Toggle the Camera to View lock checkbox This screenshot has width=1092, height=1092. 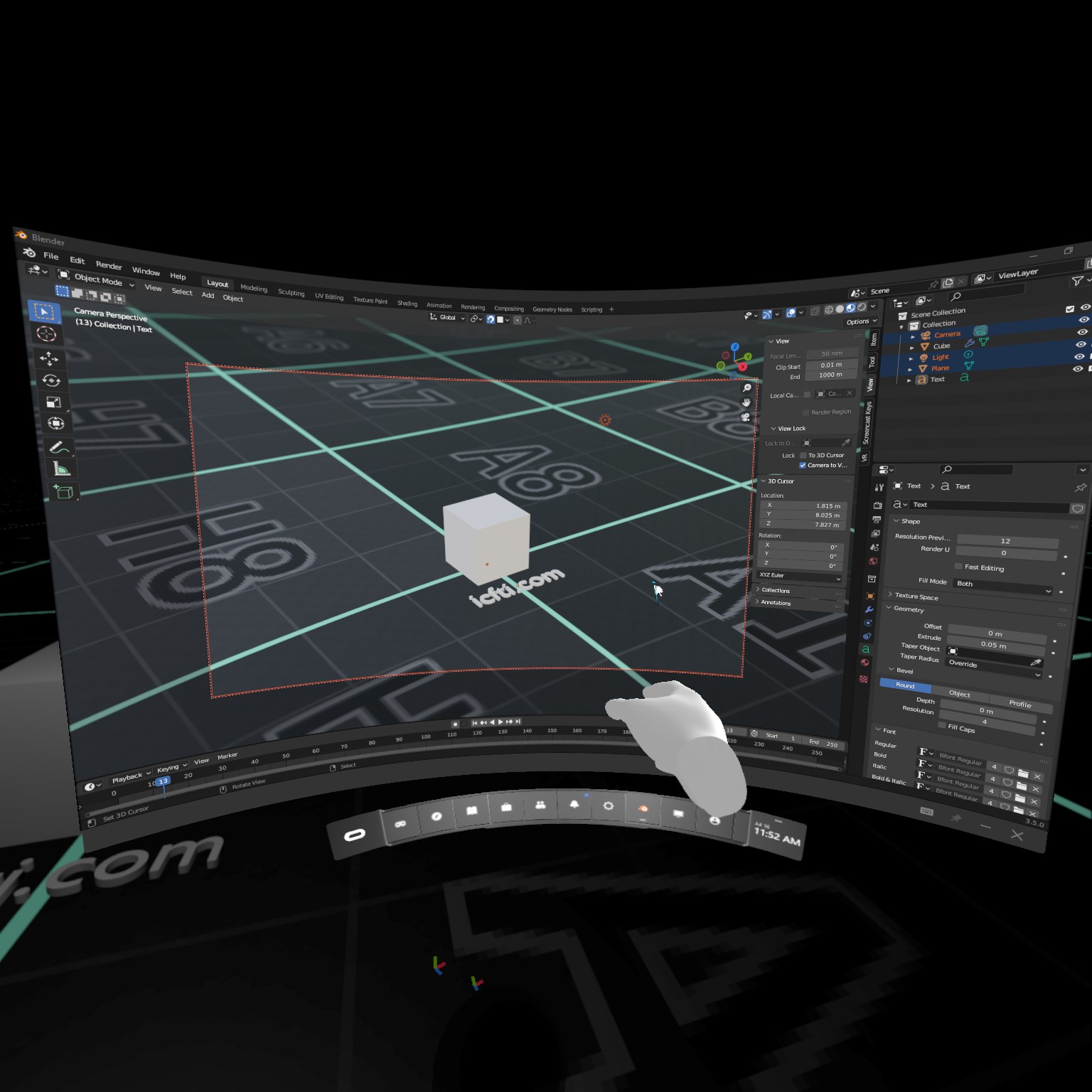[803, 465]
